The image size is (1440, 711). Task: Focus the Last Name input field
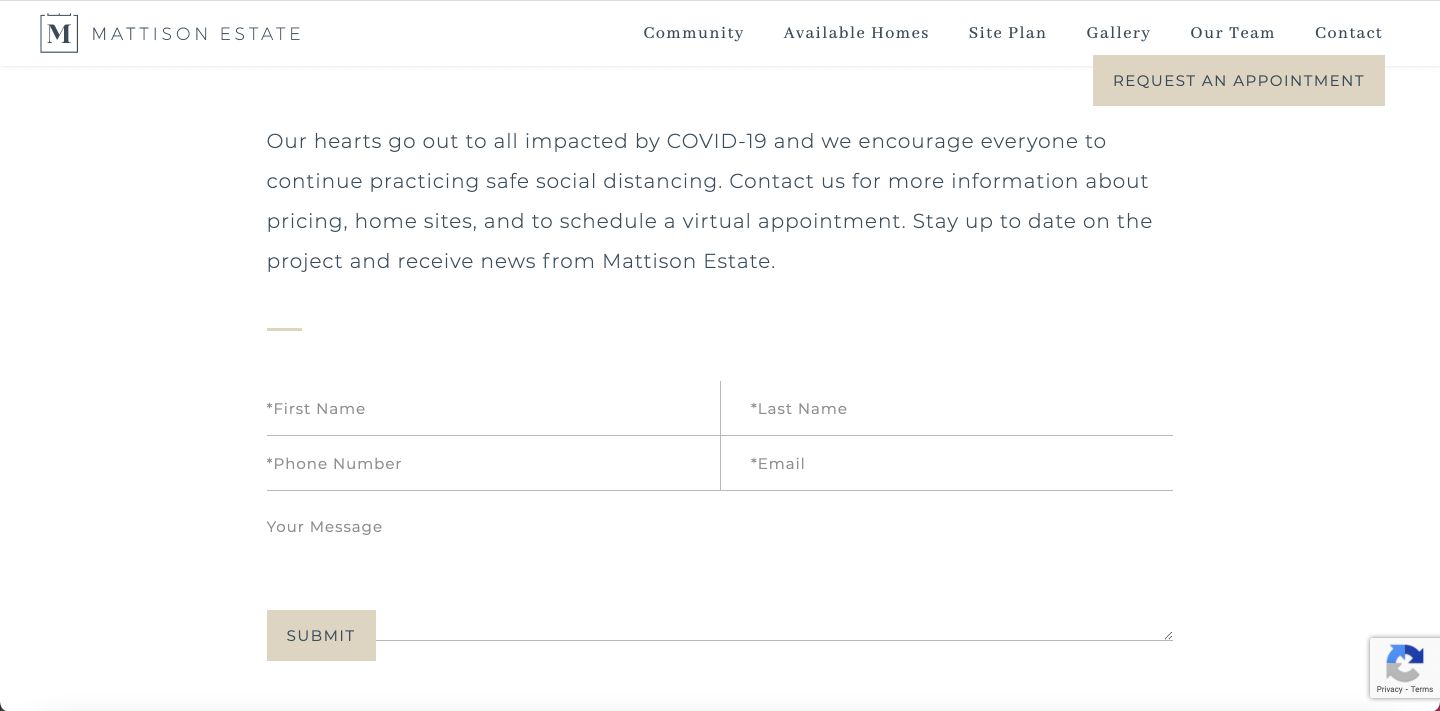coord(947,408)
